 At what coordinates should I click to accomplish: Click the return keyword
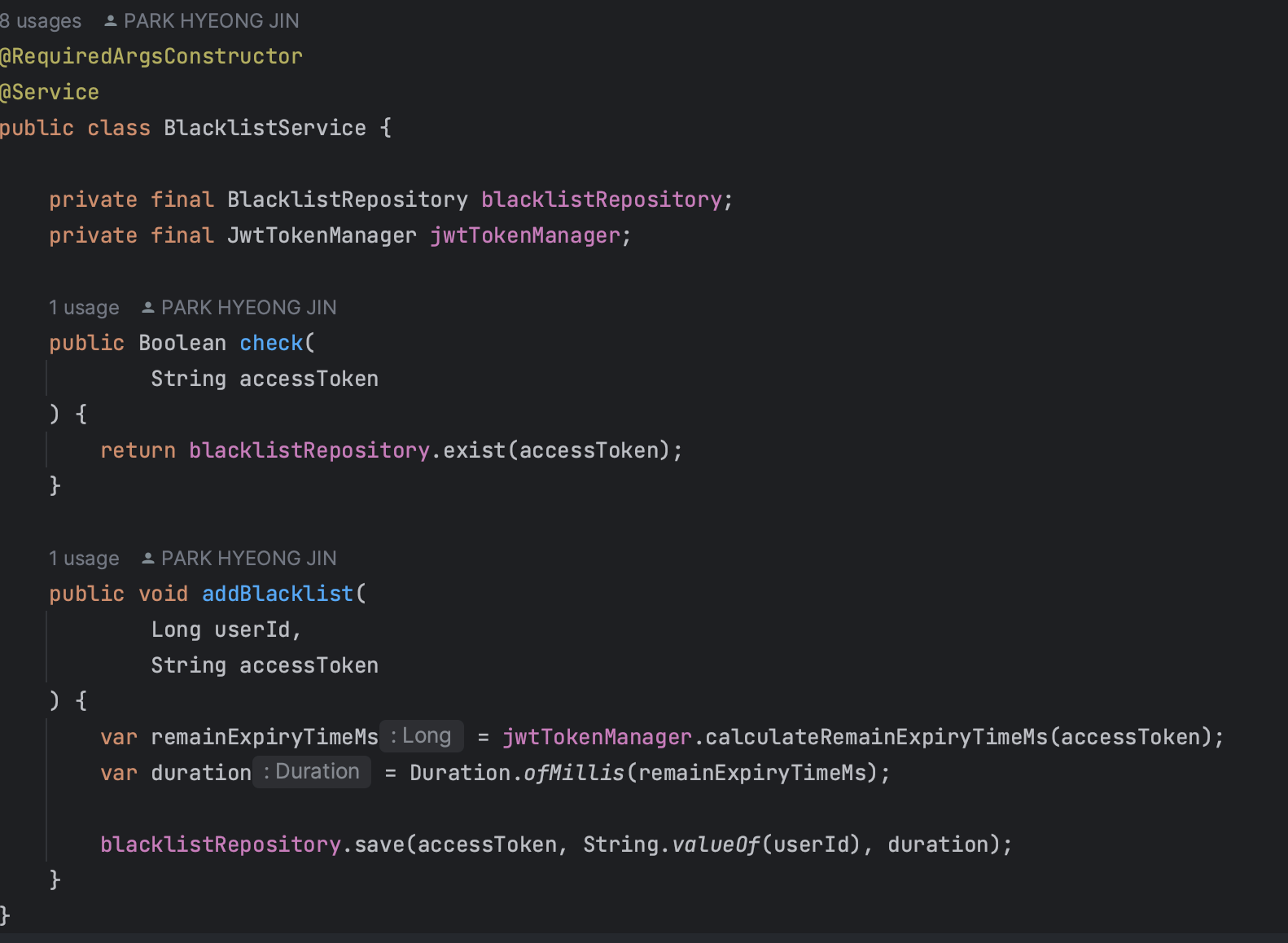pyautogui.click(x=138, y=450)
